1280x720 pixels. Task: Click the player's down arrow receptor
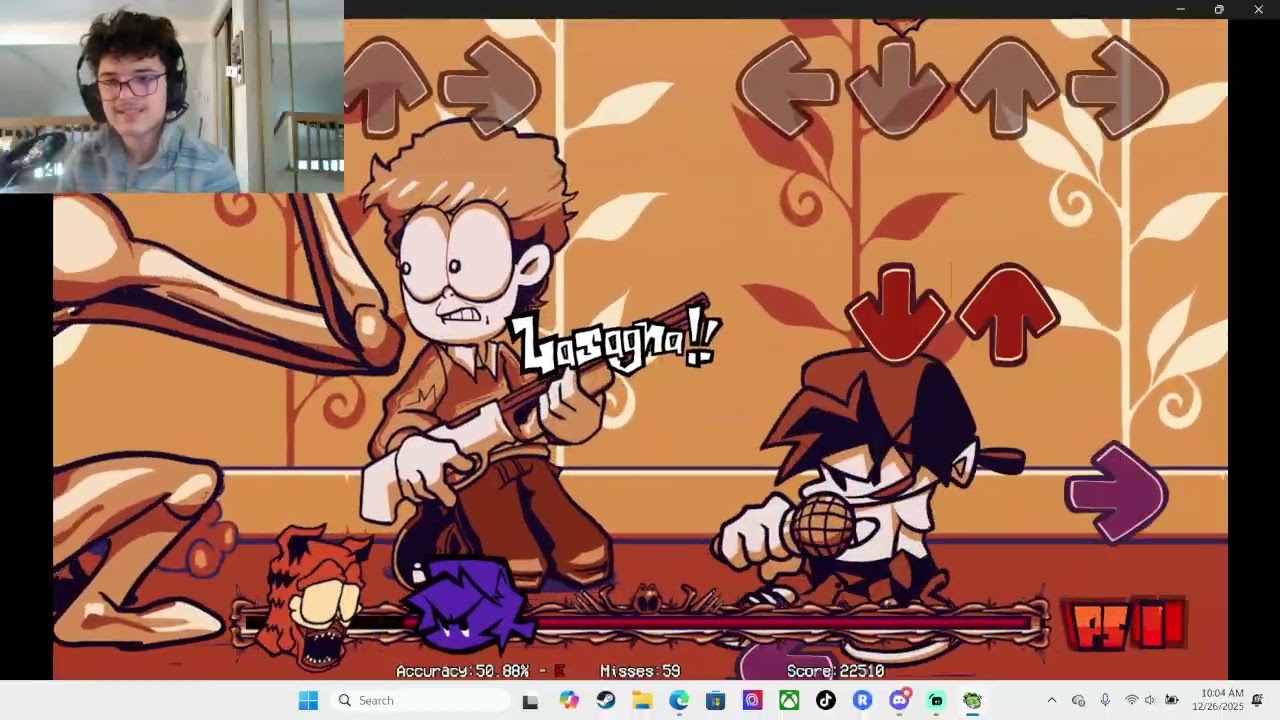coord(896,86)
